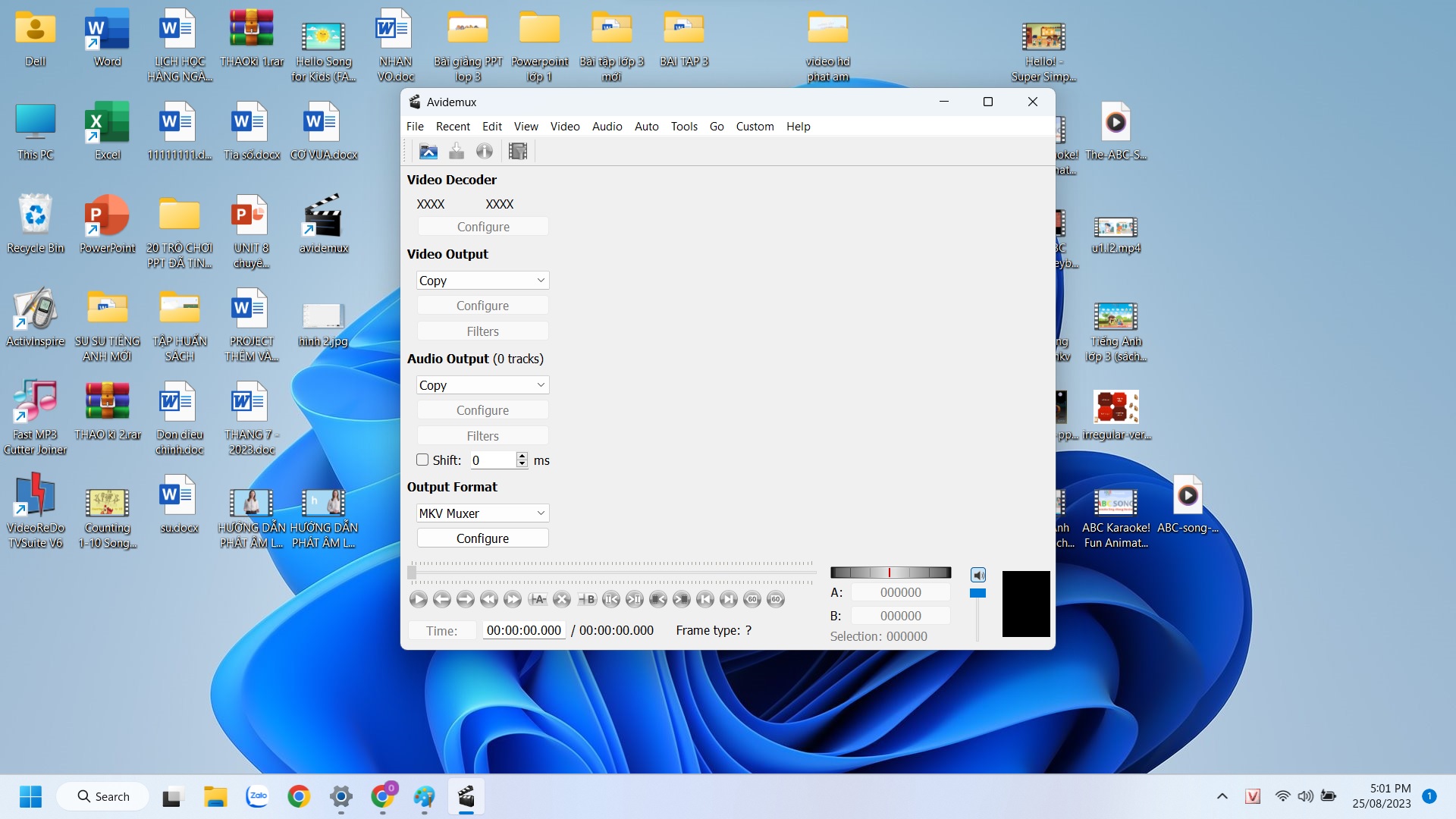Open Zalo from the taskbar

point(258,796)
